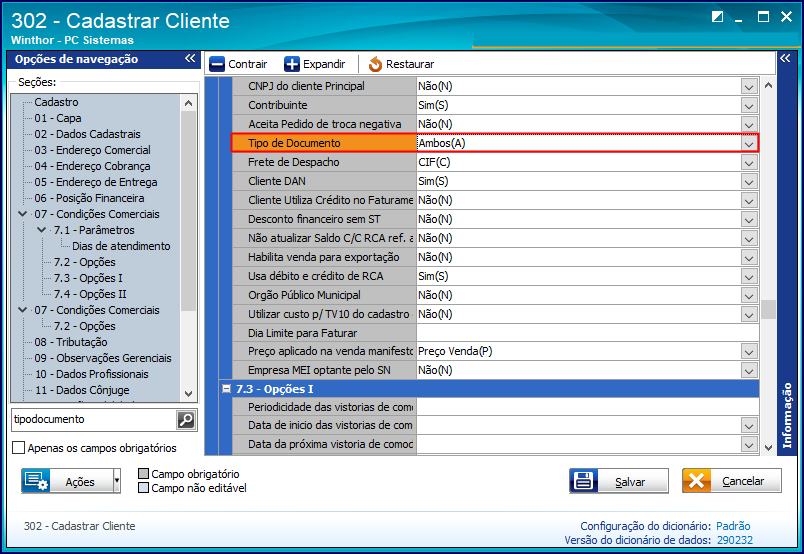Click the search magnifier beside tipodocumento

pos(186,420)
